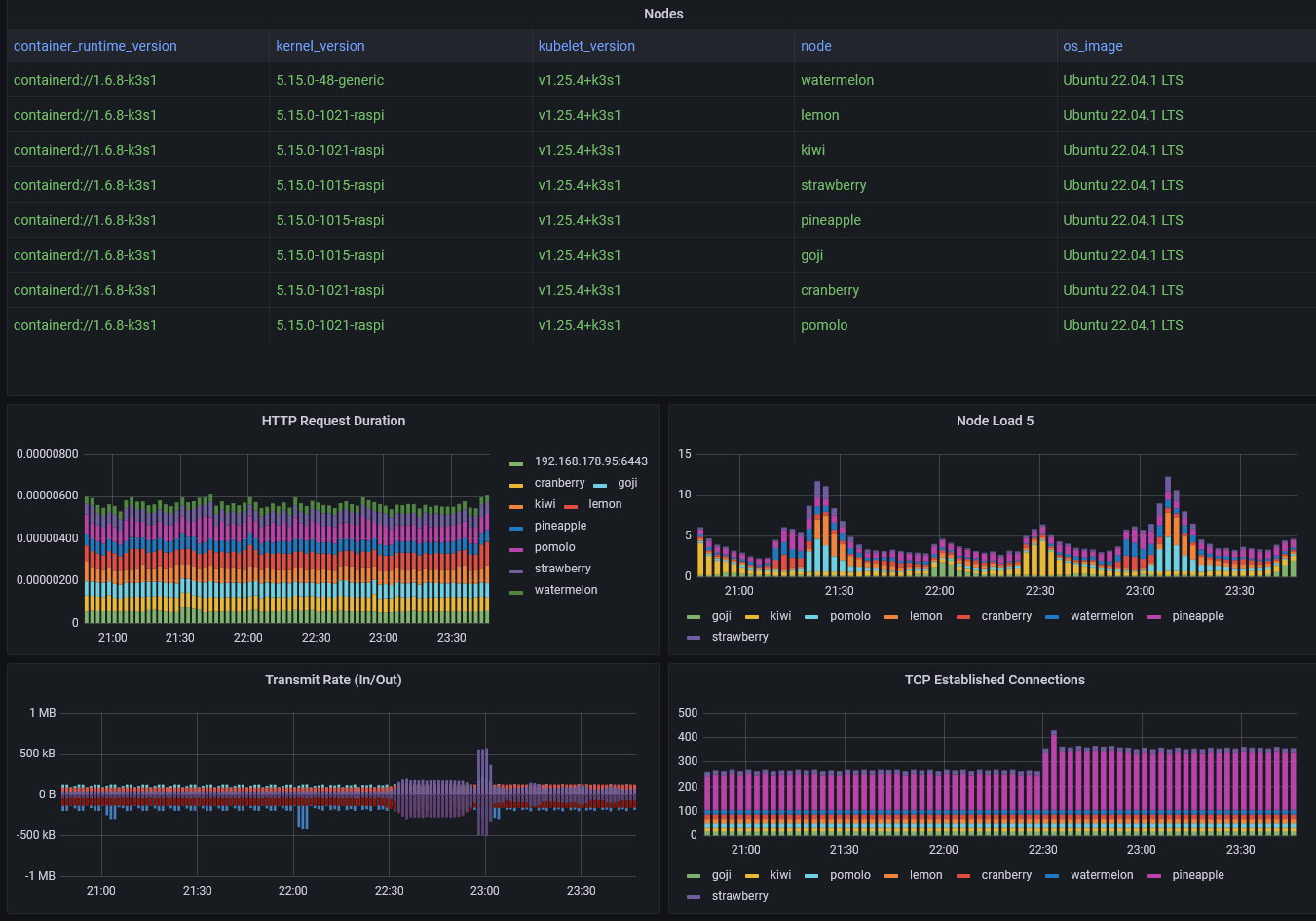
Task: Sort table by os_image column header
Action: (x=1093, y=46)
